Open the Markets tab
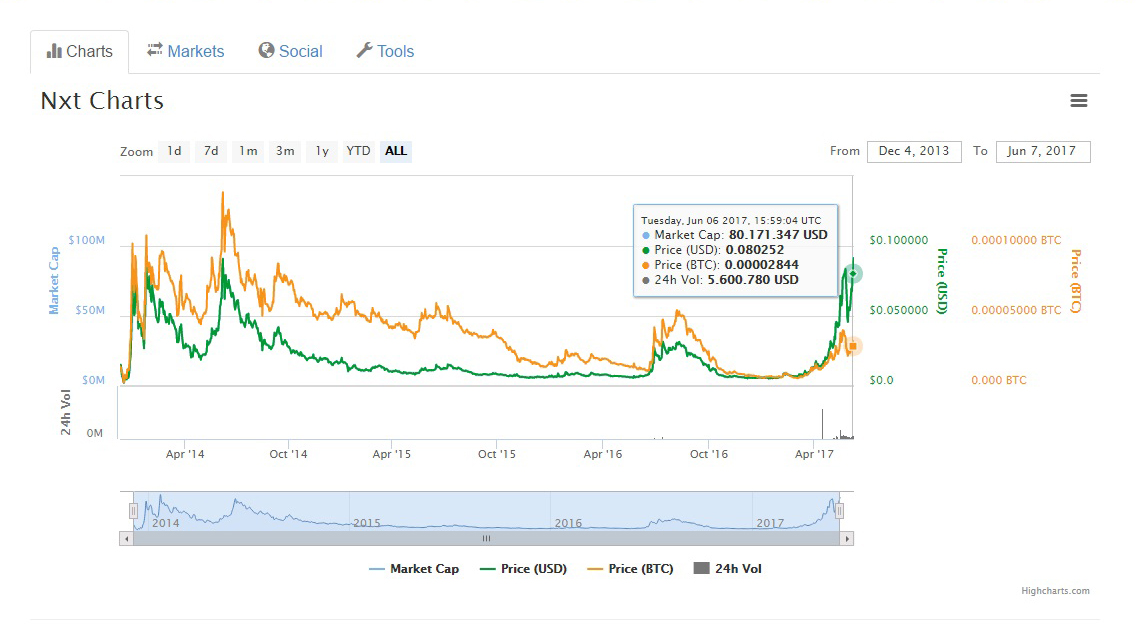Screen dimensions: 1144x624 pyautogui.click(x=185, y=51)
